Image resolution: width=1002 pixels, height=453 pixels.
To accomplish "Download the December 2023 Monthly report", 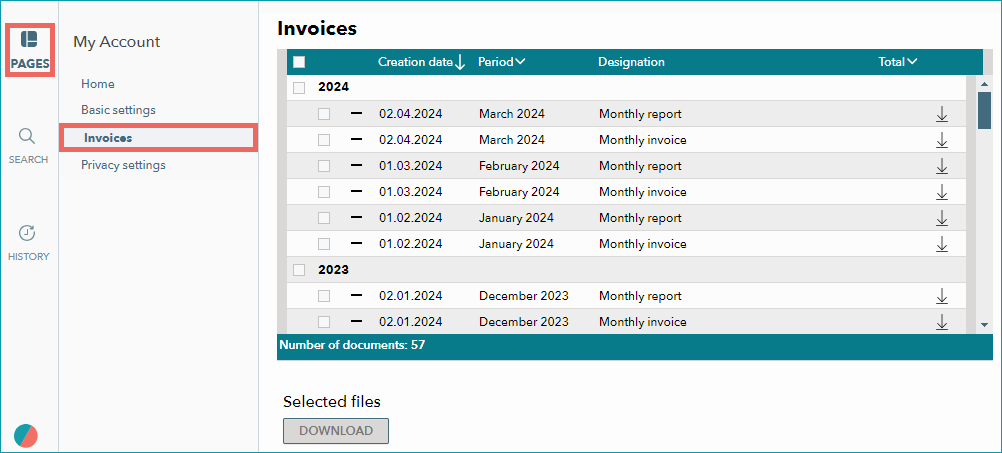I will pyautogui.click(x=941, y=296).
